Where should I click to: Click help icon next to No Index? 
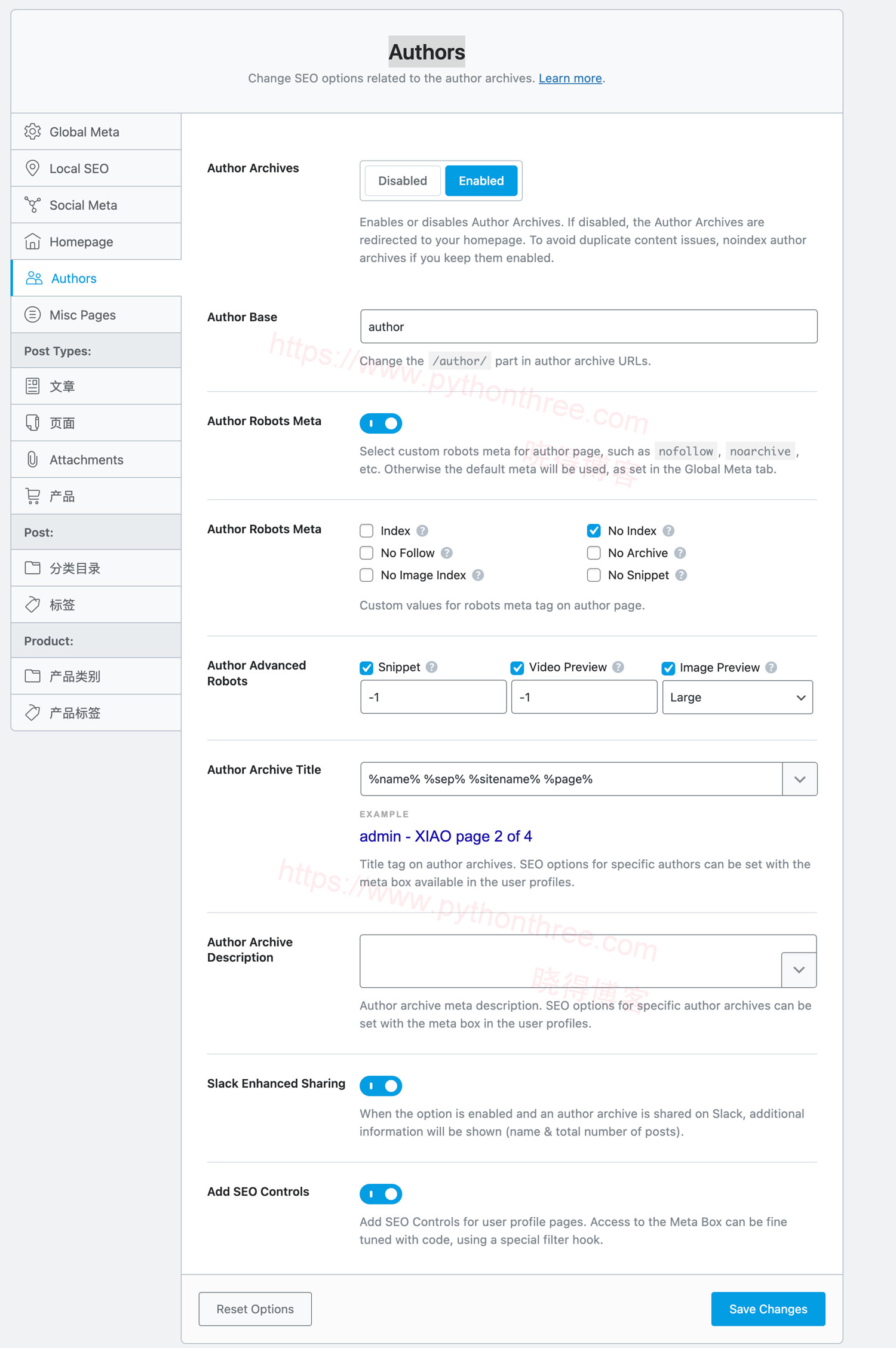point(668,531)
